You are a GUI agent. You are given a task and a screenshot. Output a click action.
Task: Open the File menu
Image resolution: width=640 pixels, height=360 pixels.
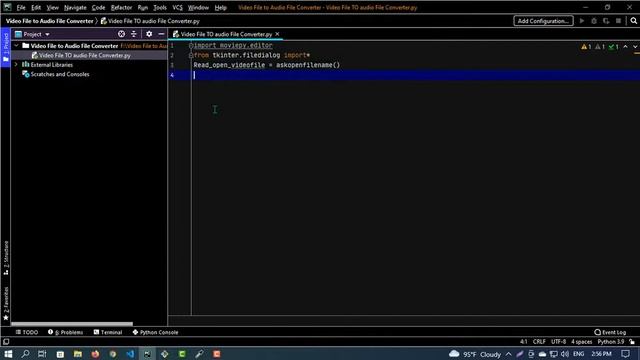[x=21, y=7]
